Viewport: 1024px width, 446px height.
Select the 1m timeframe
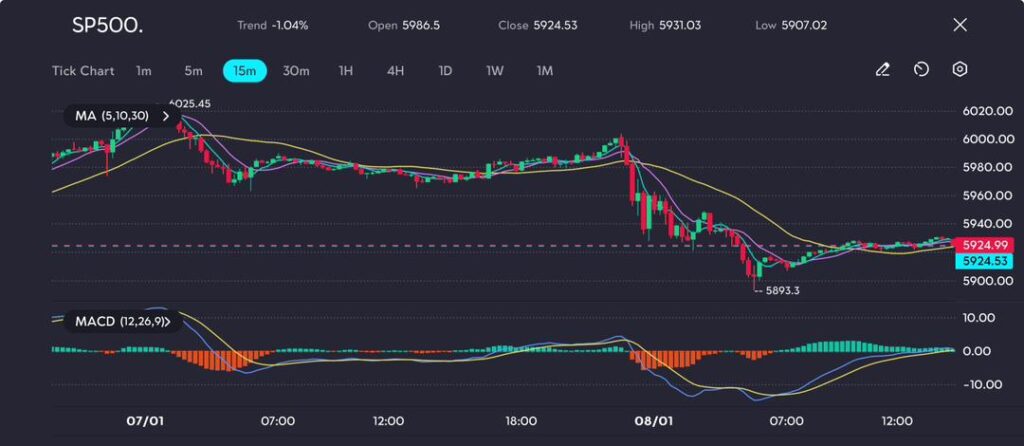click(144, 71)
